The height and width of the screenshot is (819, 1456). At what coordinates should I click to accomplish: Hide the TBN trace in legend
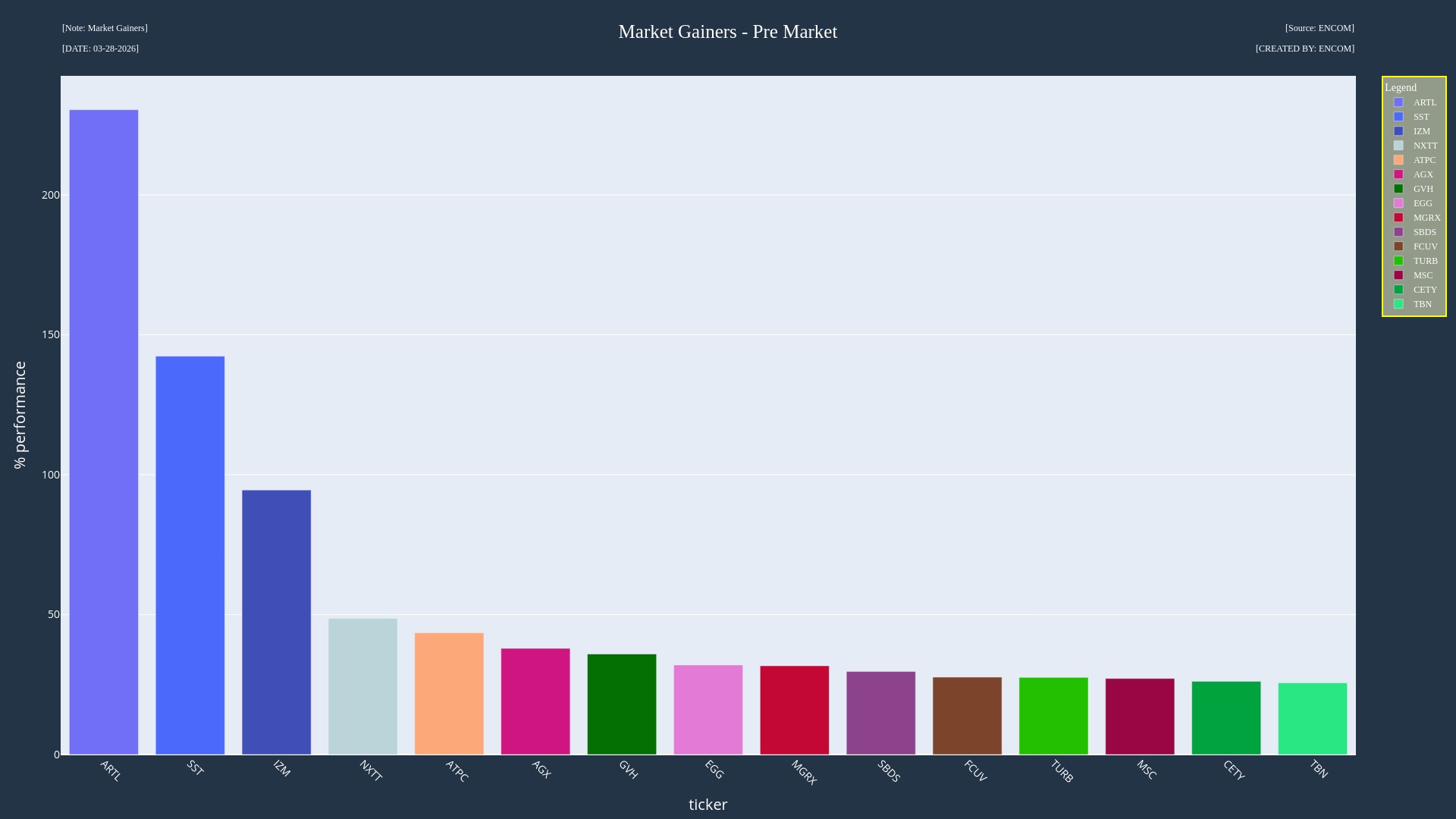[1422, 304]
